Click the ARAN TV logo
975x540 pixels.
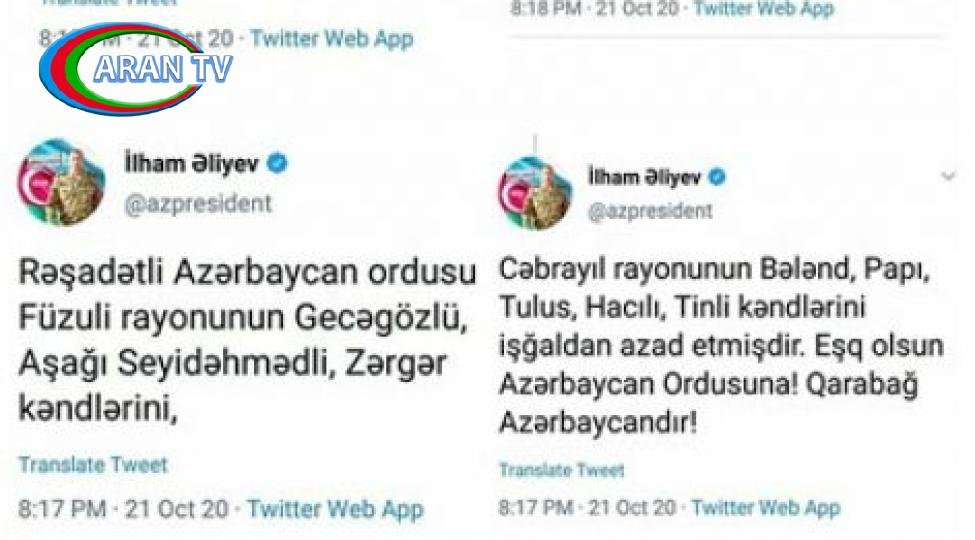point(136,68)
